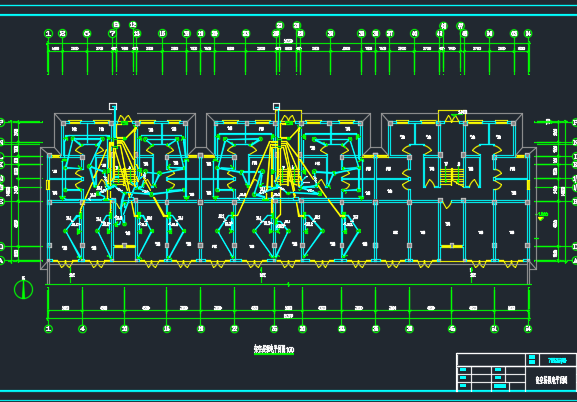Click the staircase symbol in right unit
This screenshot has width=577, height=402.
pos(452,177)
